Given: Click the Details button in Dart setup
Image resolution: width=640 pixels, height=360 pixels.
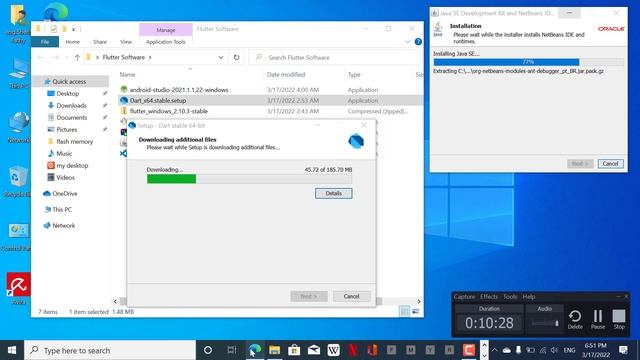Looking at the screenshot, I should [x=333, y=193].
